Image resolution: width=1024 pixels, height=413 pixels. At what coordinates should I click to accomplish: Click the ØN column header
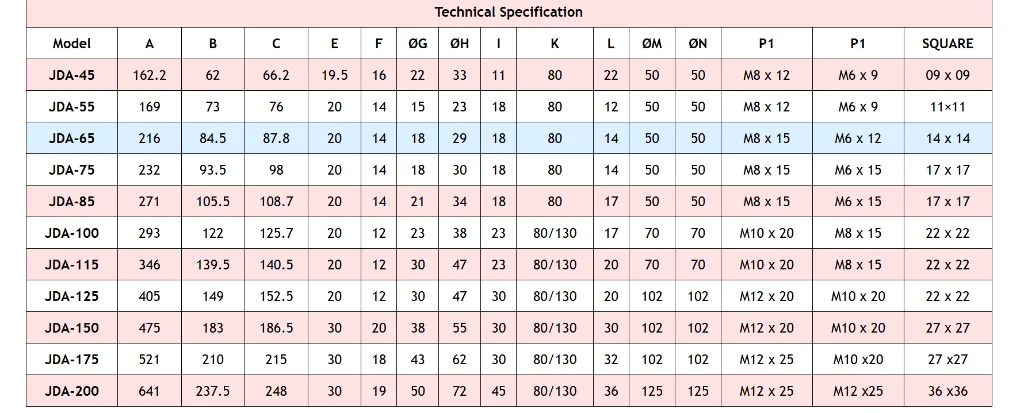(698, 44)
